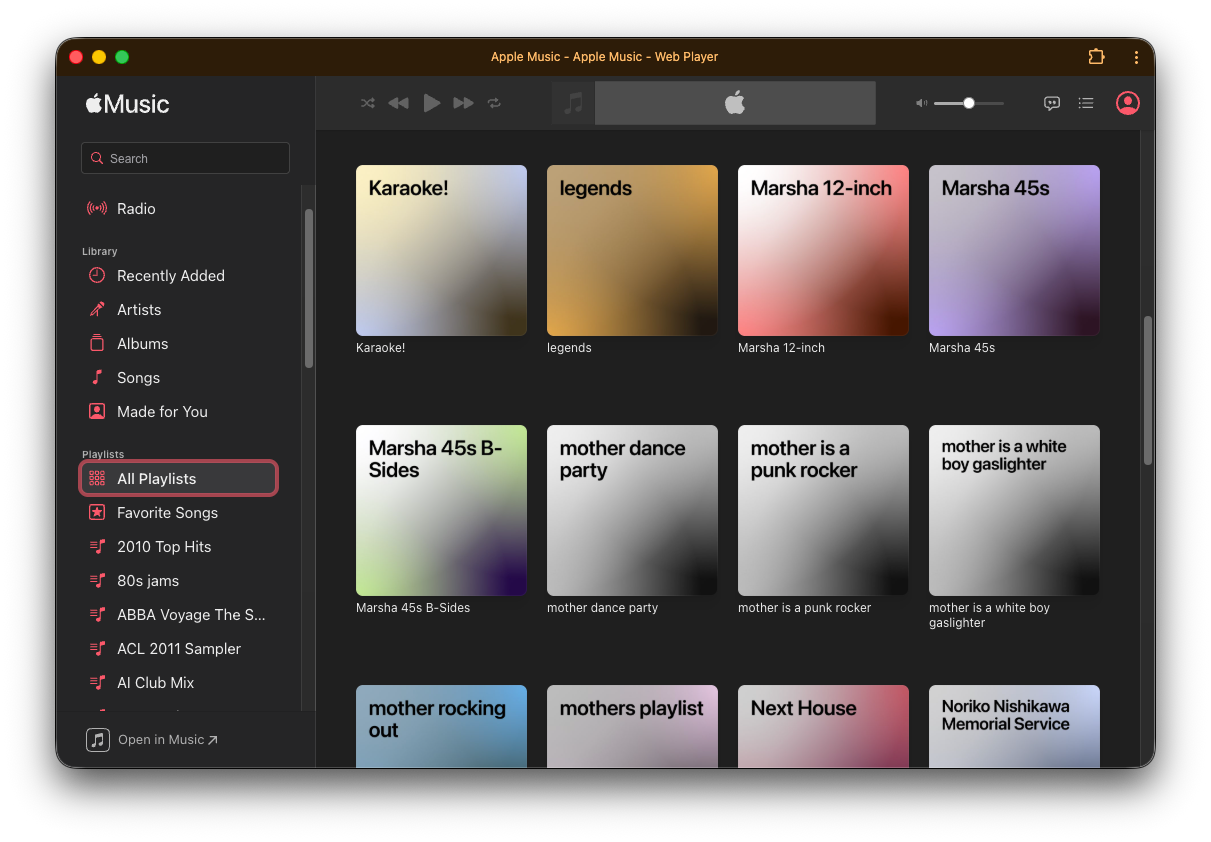
Task: Skip to next track
Action: pyautogui.click(x=463, y=103)
